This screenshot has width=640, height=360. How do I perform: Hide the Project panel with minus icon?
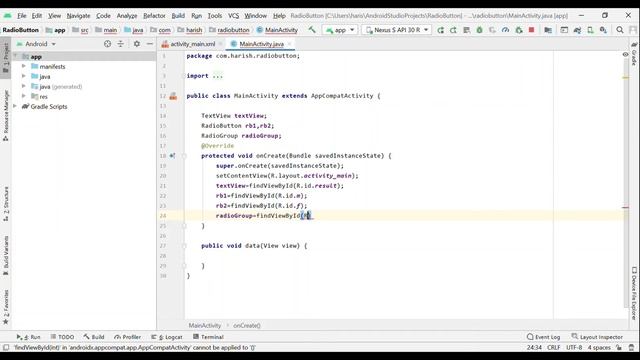point(150,44)
